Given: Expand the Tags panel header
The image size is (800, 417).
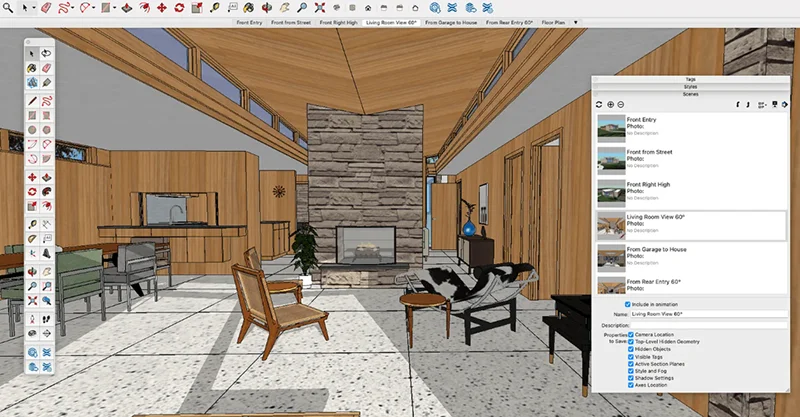Looking at the screenshot, I should [690, 79].
